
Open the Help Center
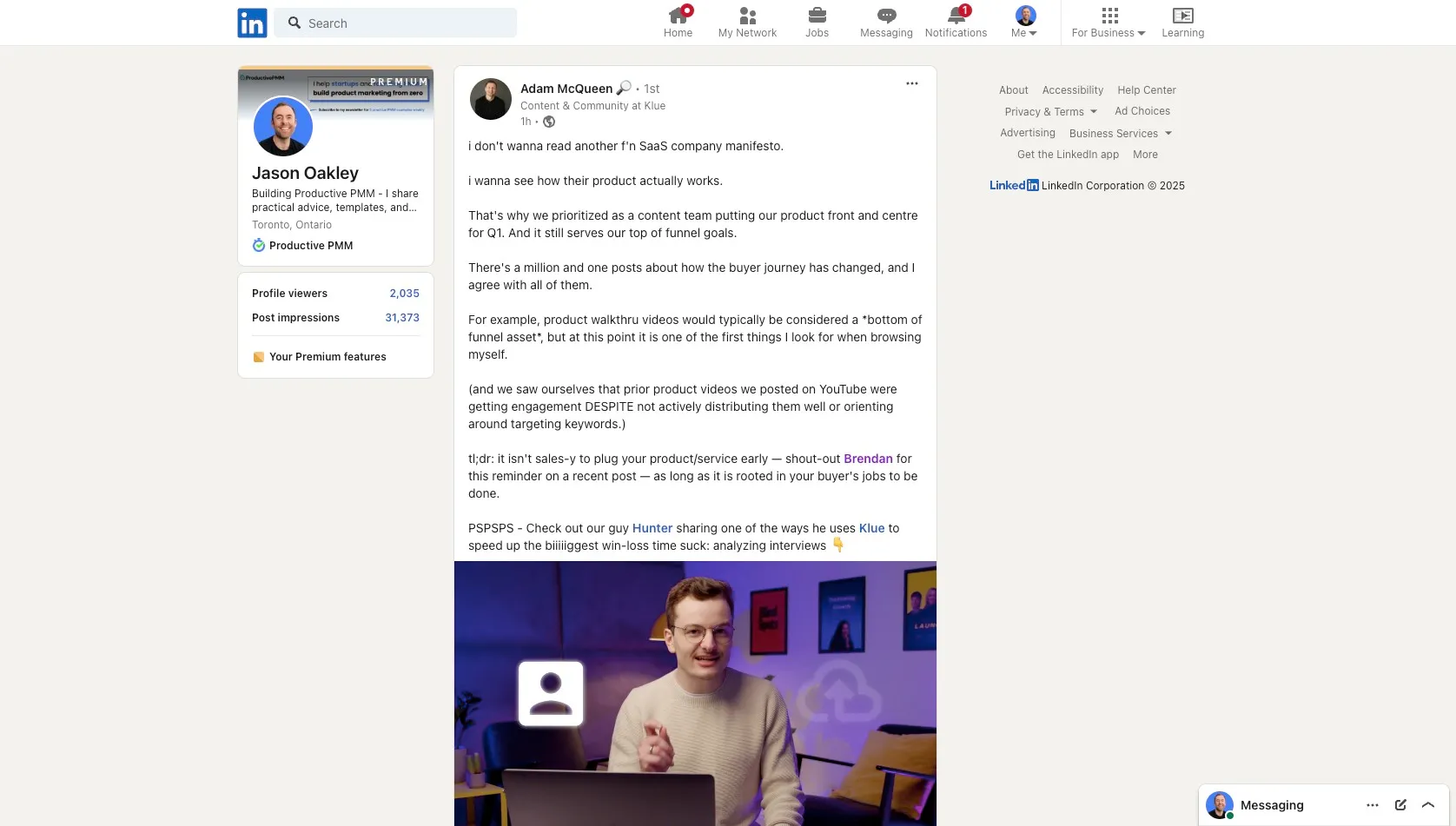pyautogui.click(x=1146, y=89)
